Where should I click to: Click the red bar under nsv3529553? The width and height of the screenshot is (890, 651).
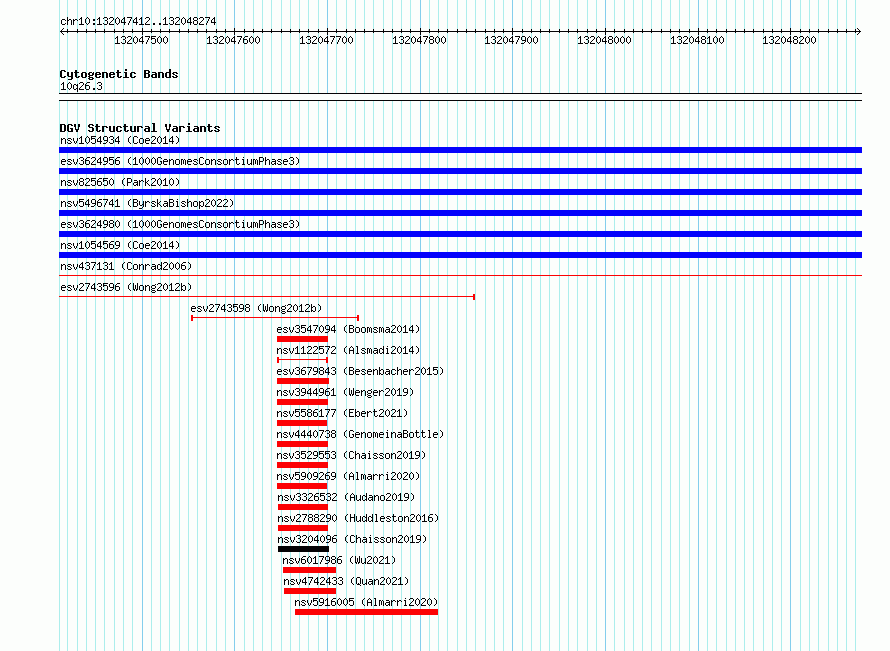pyautogui.click(x=303, y=465)
